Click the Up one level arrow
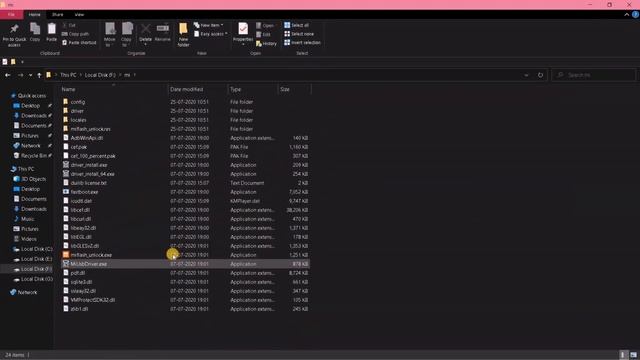The height and width of the screenshot is (360, 640). (39, 75)
